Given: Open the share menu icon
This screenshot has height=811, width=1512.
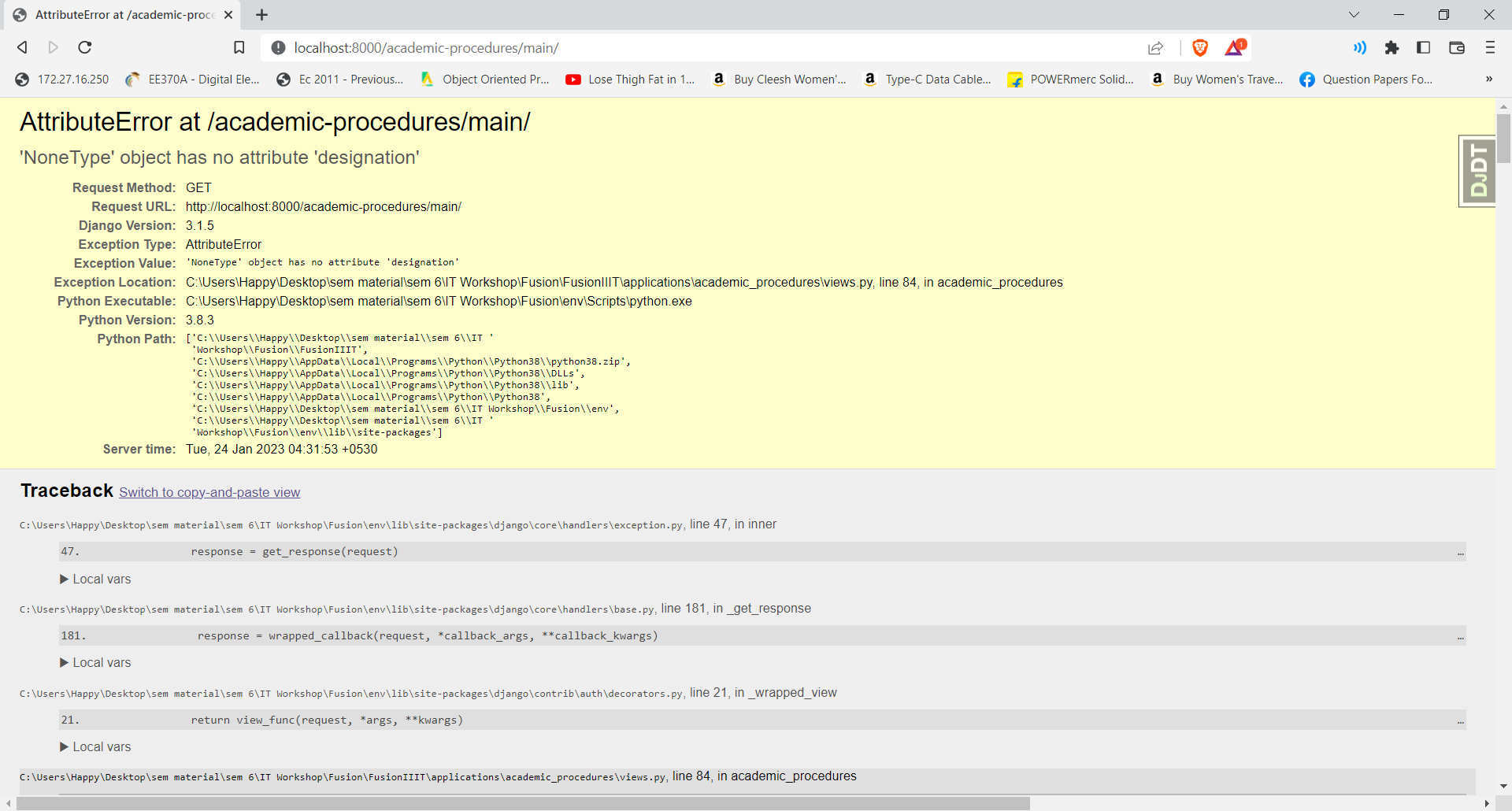Looking at the screenshot, I should point(1155,48).
